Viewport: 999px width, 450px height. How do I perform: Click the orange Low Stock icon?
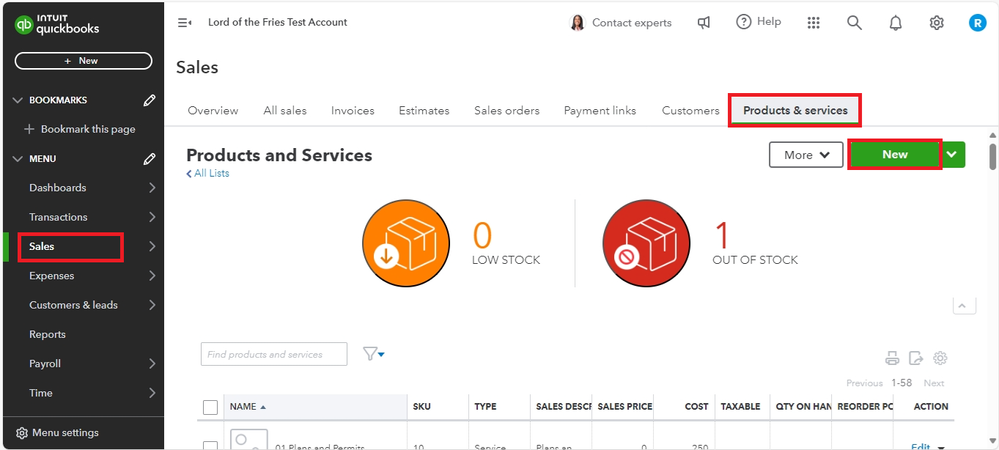point(406,243)
